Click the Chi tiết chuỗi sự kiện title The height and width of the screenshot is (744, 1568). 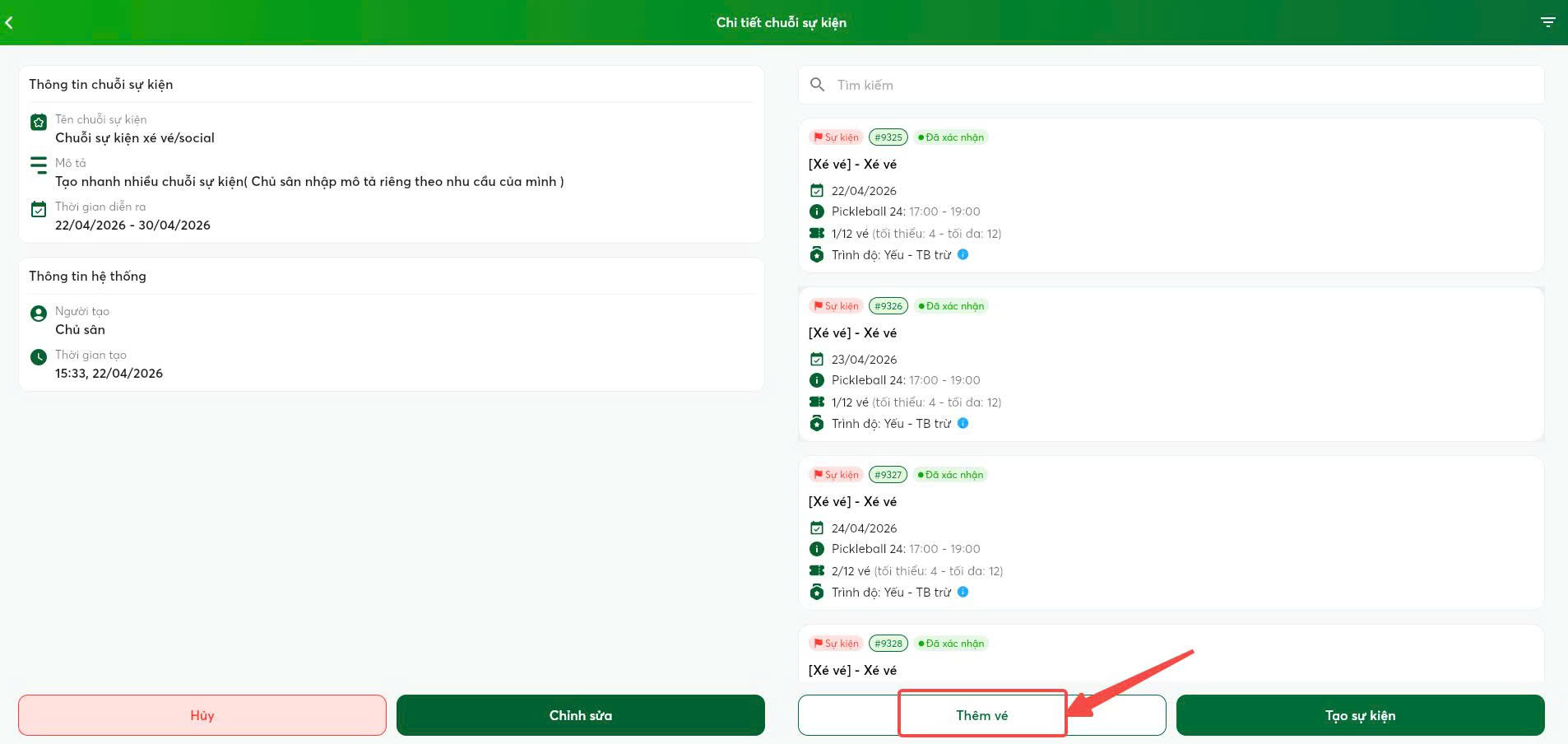pos(782,22)
